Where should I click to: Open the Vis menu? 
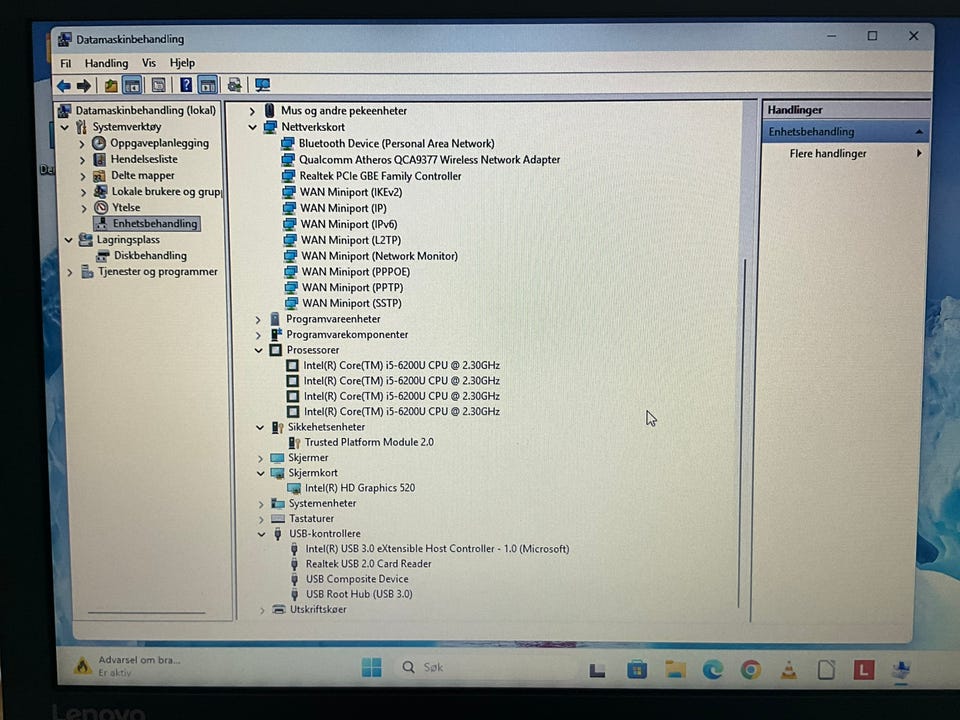[149, 63]
